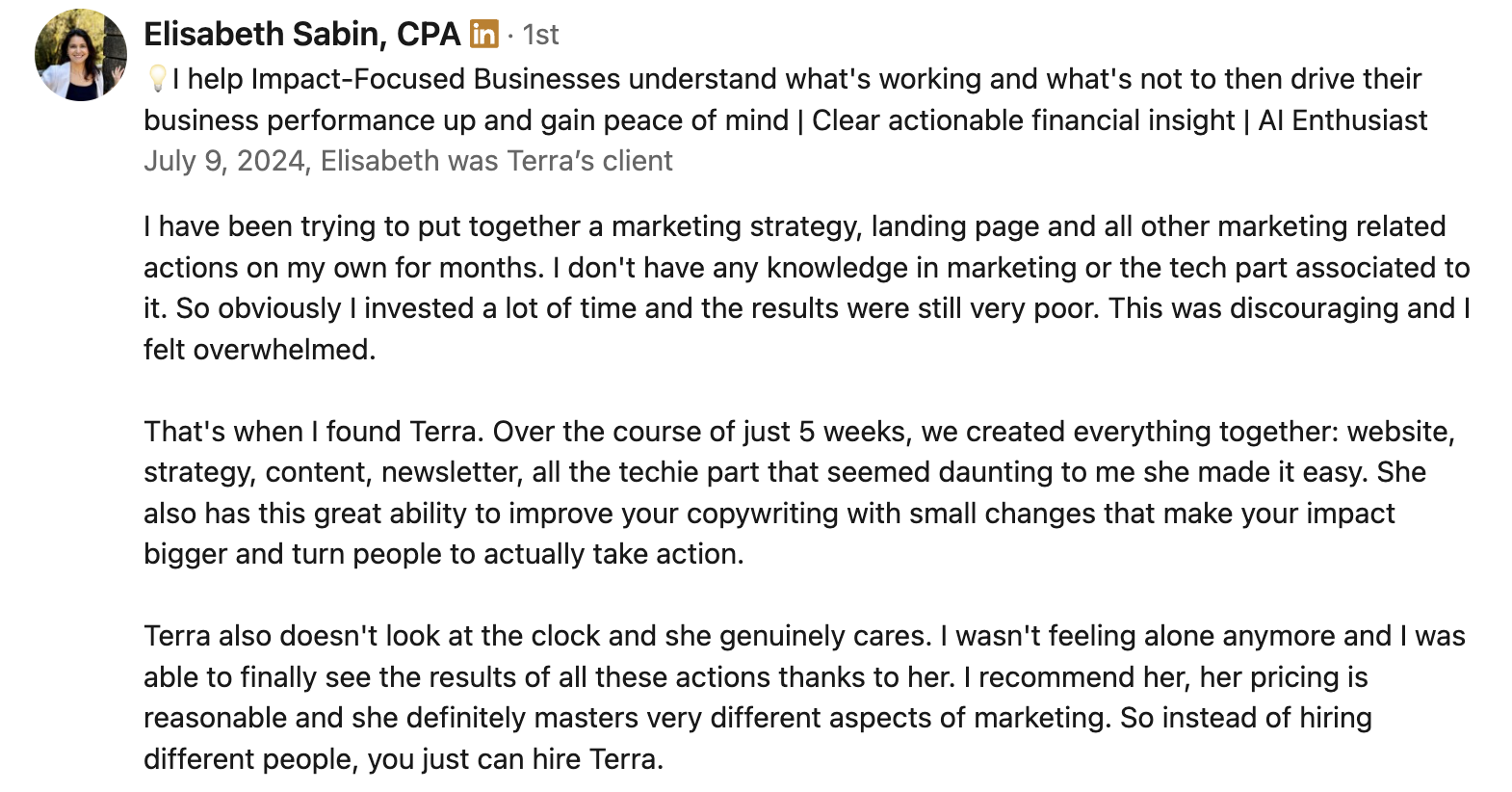Select the line 'bigger and turn people to actually take action.'
The height and width of the screenshot is (792, 1512).
pos(444,555)
